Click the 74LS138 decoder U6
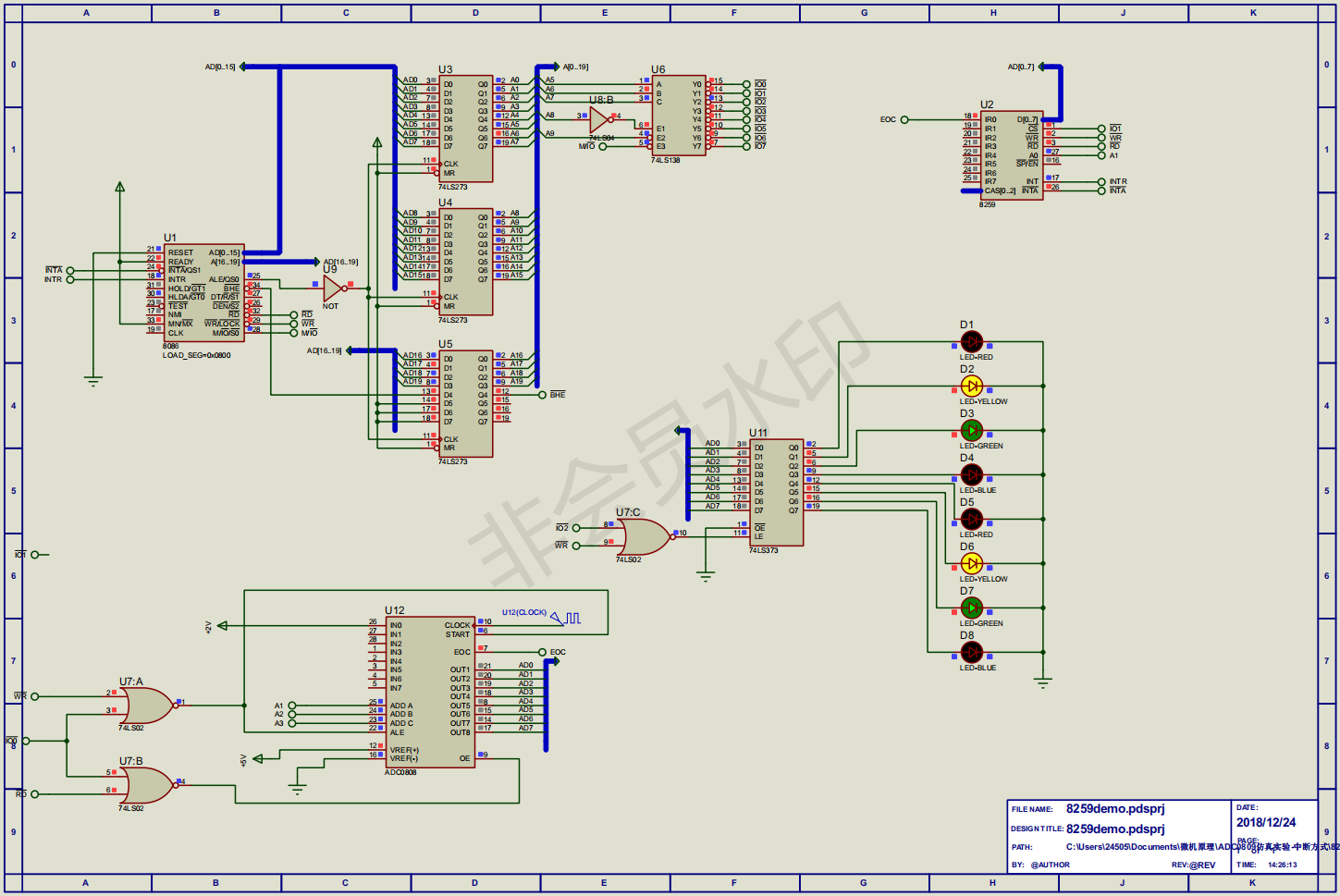The image size is (1340, 896). (678, 116)
